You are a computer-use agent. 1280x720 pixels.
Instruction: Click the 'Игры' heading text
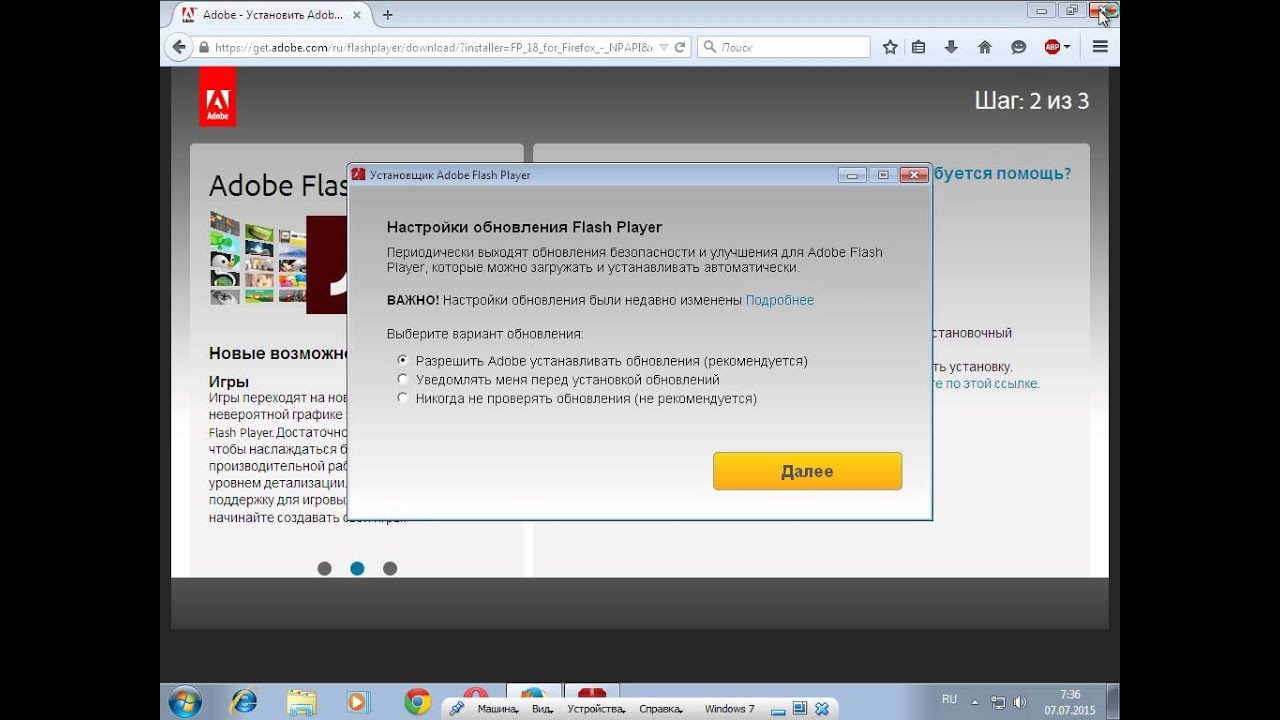pyautogui.click(x=229, y=381)
